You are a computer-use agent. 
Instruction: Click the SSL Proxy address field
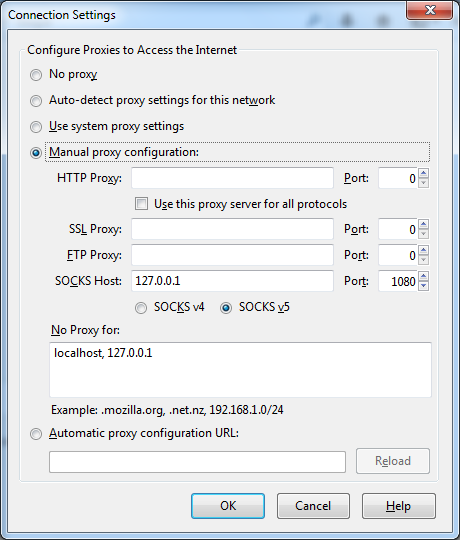[x=232, y=229]
